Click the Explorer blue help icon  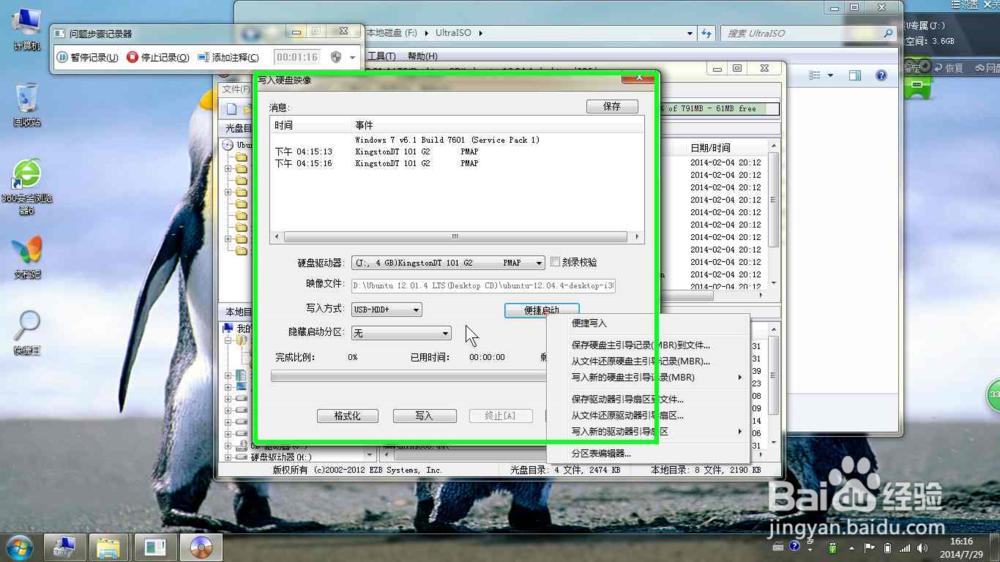[881, 75]
